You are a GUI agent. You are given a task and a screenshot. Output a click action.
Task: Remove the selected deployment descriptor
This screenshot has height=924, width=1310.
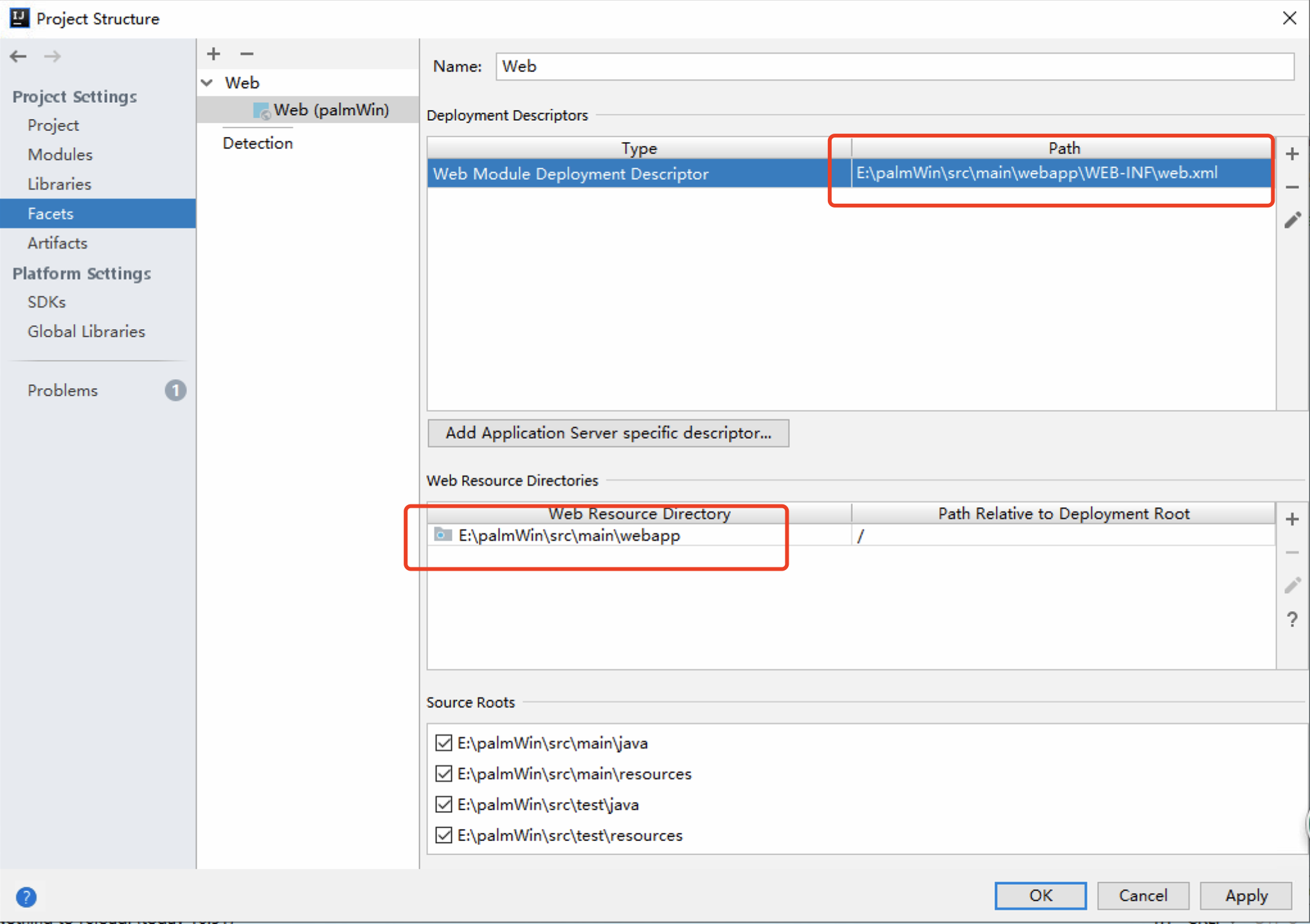pyautogui.click(x=1293, y=188)
